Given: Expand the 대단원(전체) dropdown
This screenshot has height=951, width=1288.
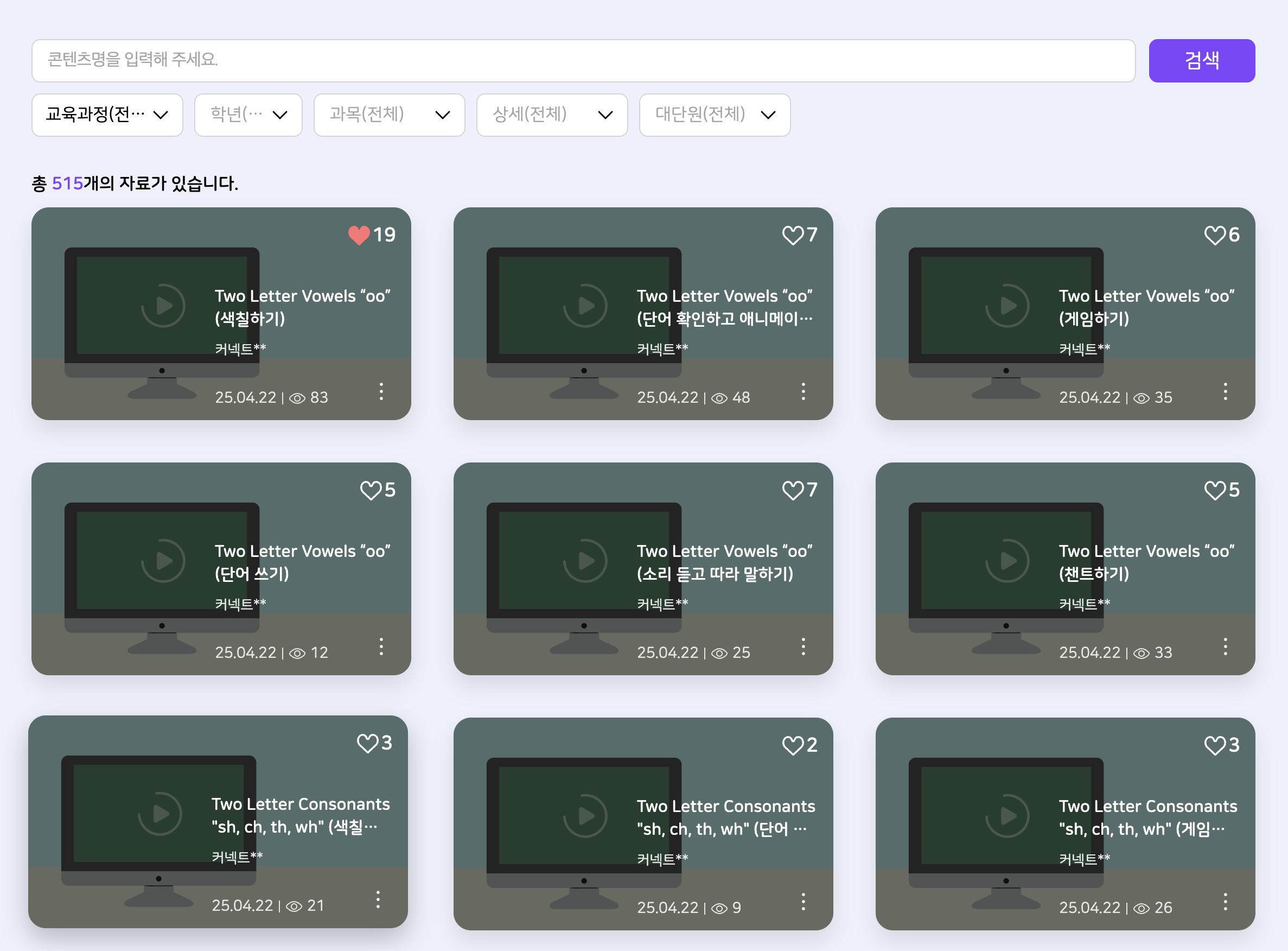Looking at the screenshot, I should [x=715, y=115].
